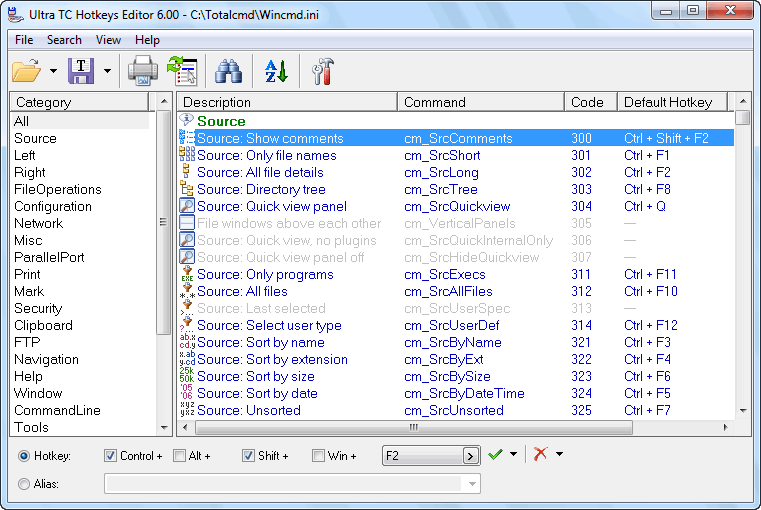Click the Source group header icon
The image size is (761, 510).
[x=187, y=120]
